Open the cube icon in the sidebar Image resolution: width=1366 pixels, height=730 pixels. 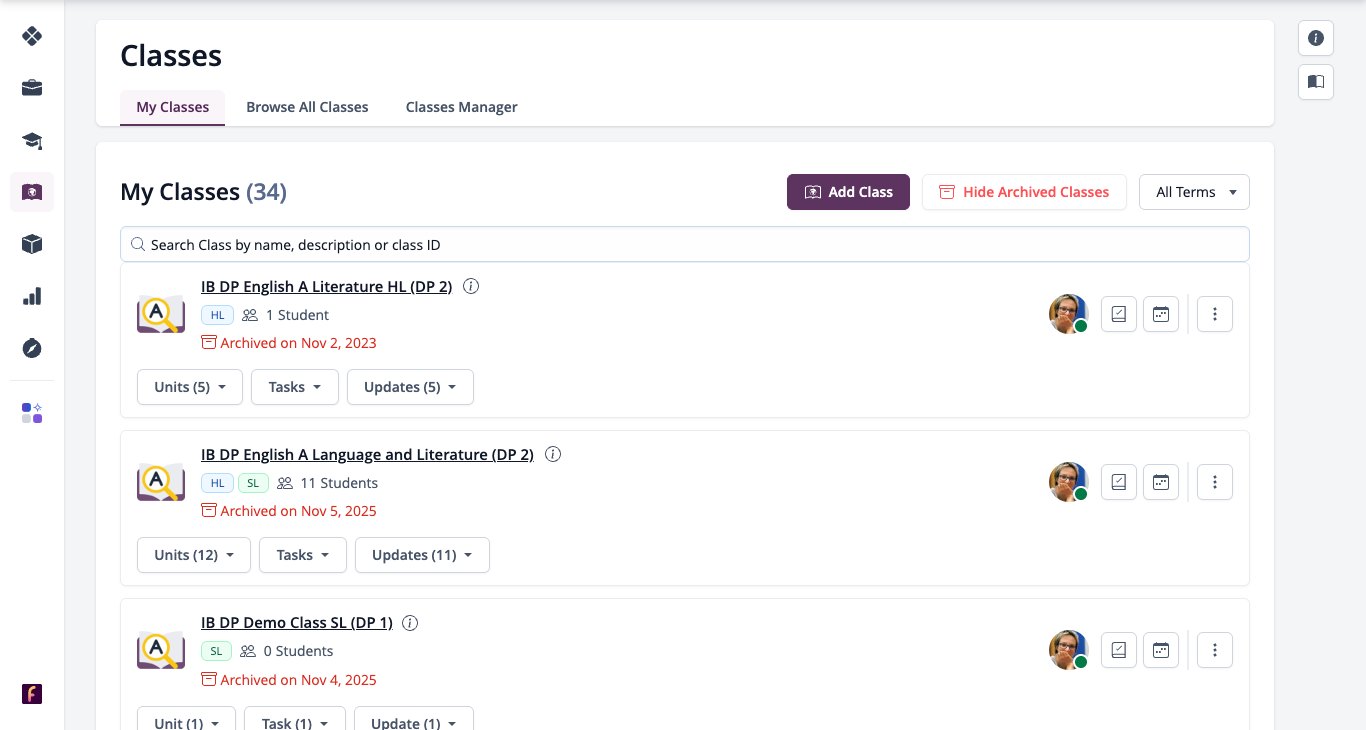(32, 244)
